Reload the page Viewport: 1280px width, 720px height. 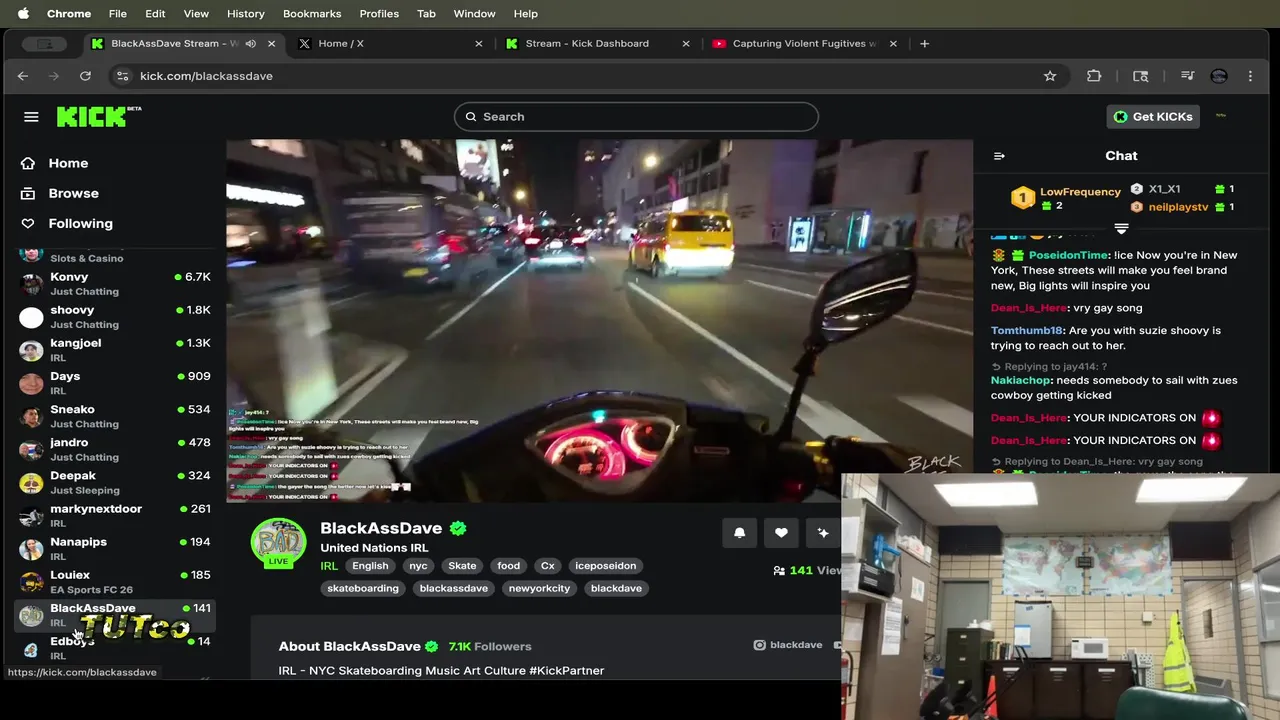click(x=86, y=76)
